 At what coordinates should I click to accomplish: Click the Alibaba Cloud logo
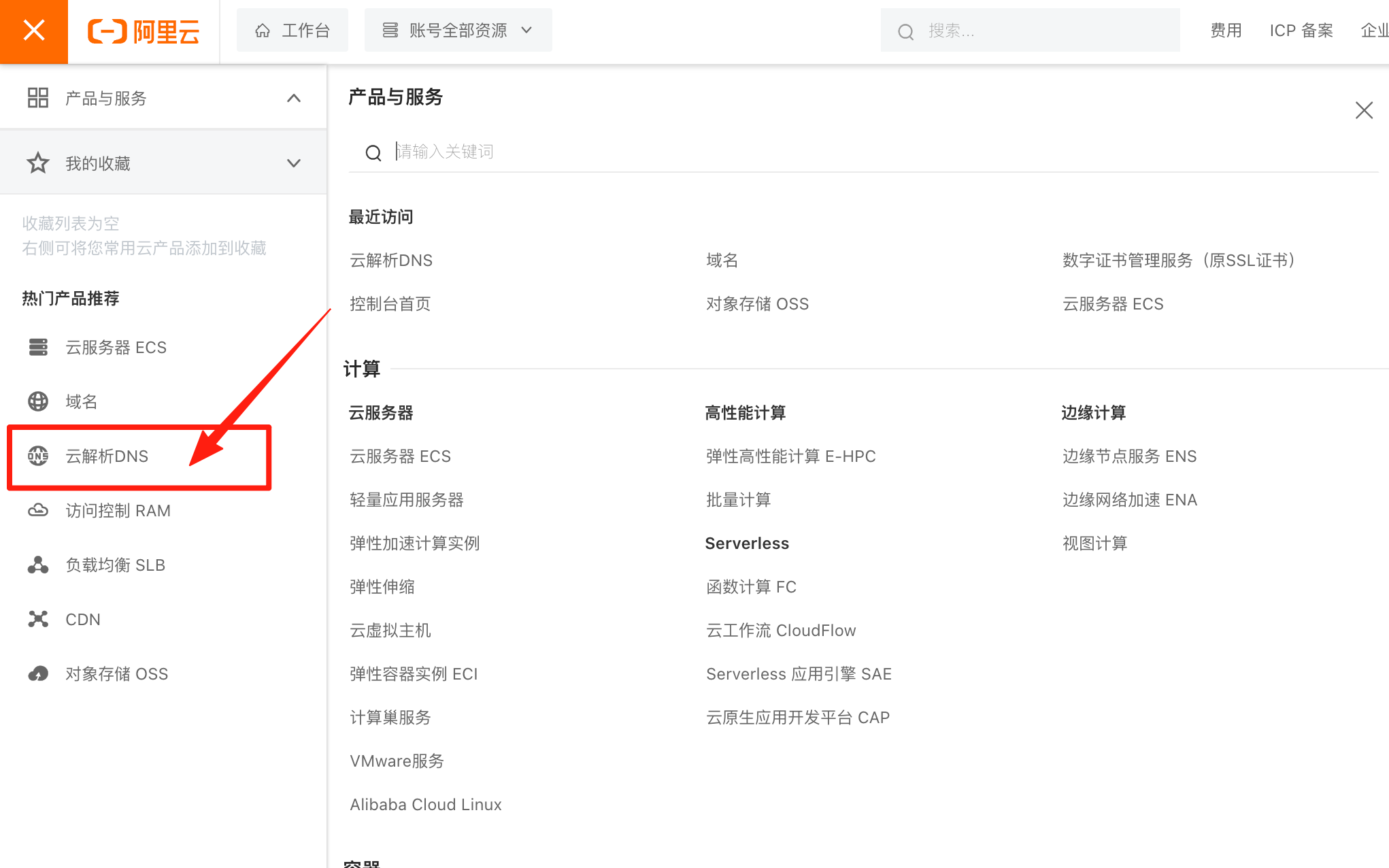tap(144, 31)
